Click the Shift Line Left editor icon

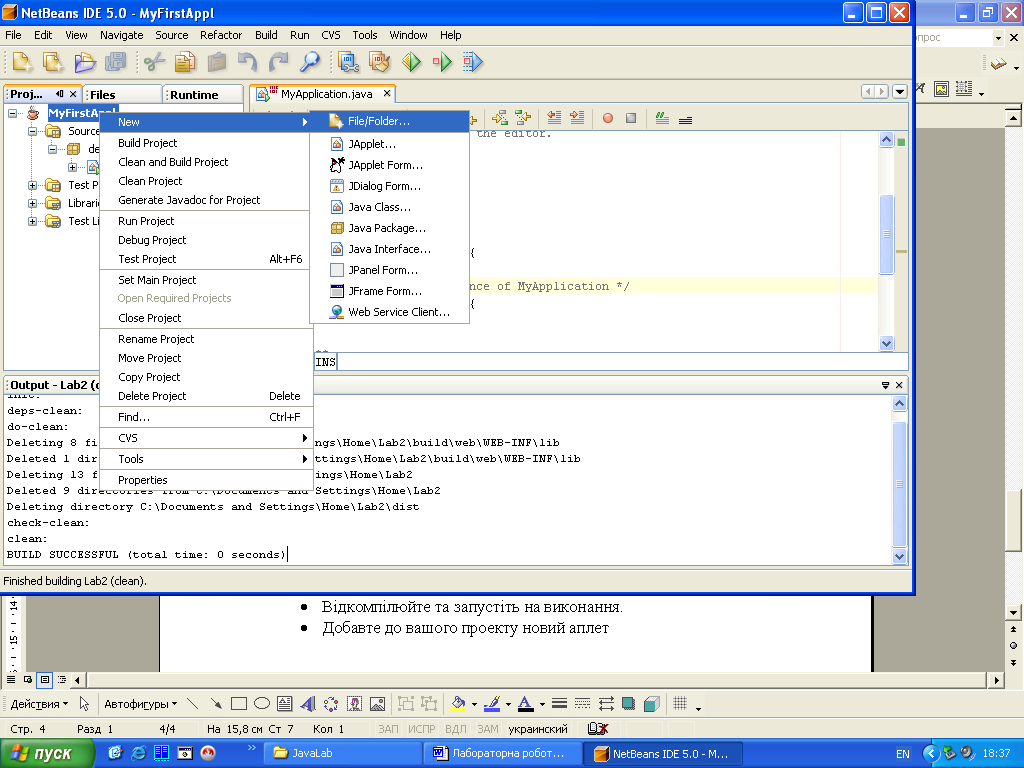(554, 118)
